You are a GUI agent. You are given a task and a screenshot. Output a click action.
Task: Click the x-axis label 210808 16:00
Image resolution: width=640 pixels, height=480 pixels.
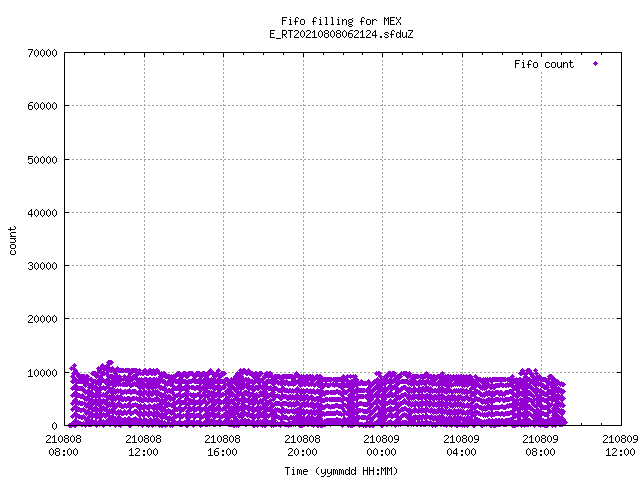pos(222,446)
